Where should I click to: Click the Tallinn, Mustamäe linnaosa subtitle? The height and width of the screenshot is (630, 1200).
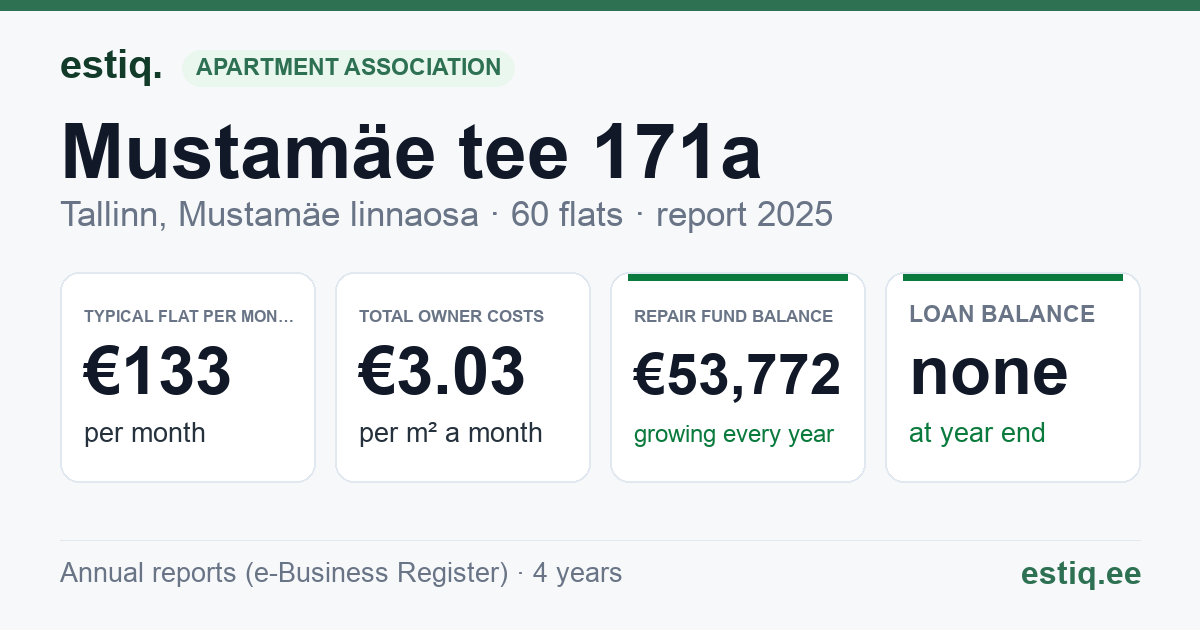(x=269, y=214)
